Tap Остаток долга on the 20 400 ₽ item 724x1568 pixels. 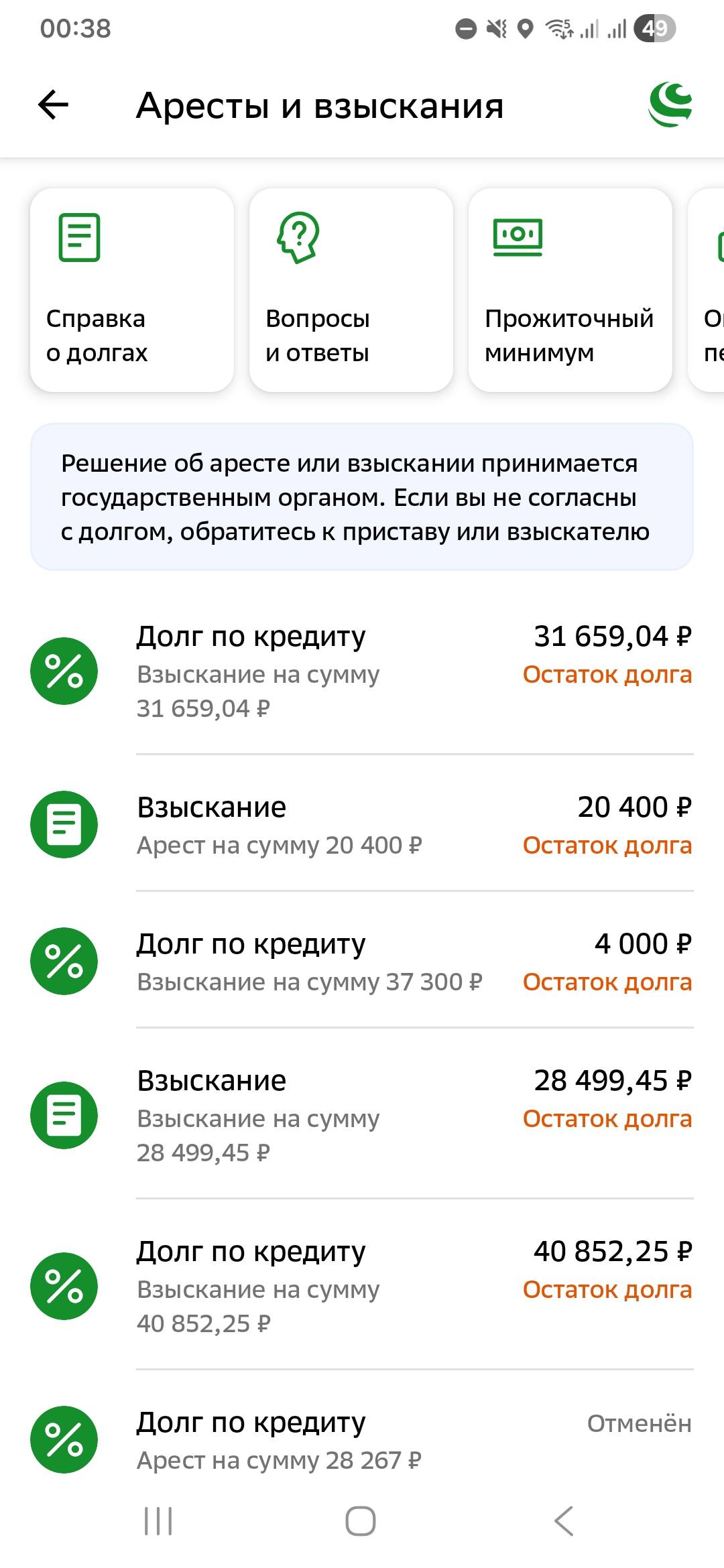click(x=607, y=846)
